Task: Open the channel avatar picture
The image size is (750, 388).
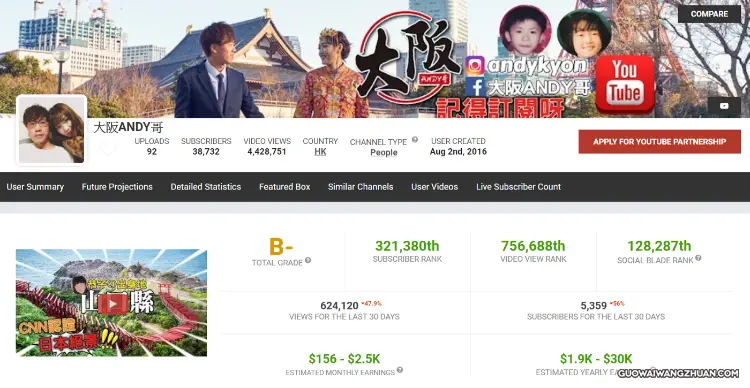Action: tap(52, 130)
